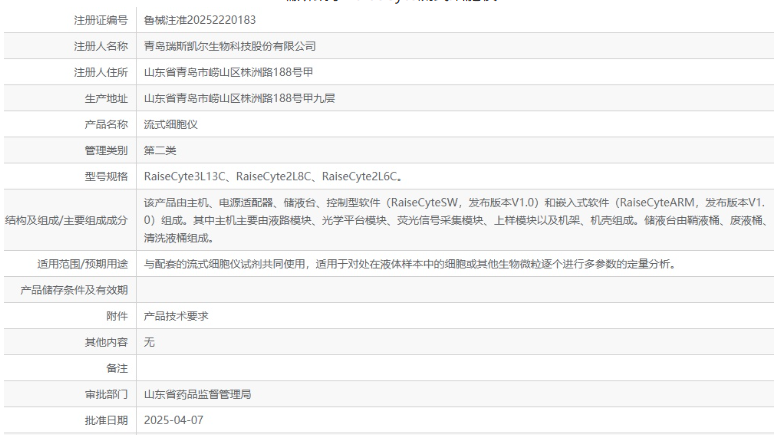Select the 附件 label
The image size is (776, 435).
(x=117, y=316)
